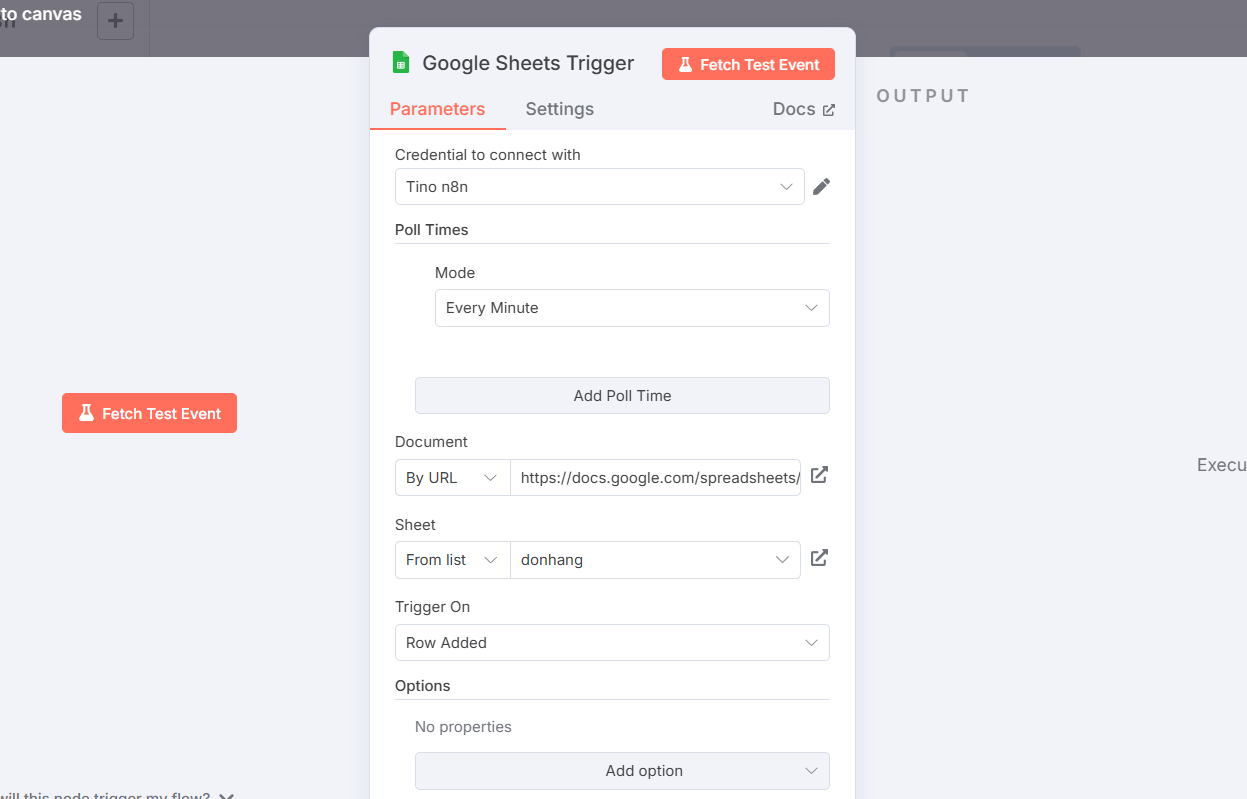This screenshot has width=1247, height=799.
Task: Click the Poll Times section label
Action: click(431, 229)
